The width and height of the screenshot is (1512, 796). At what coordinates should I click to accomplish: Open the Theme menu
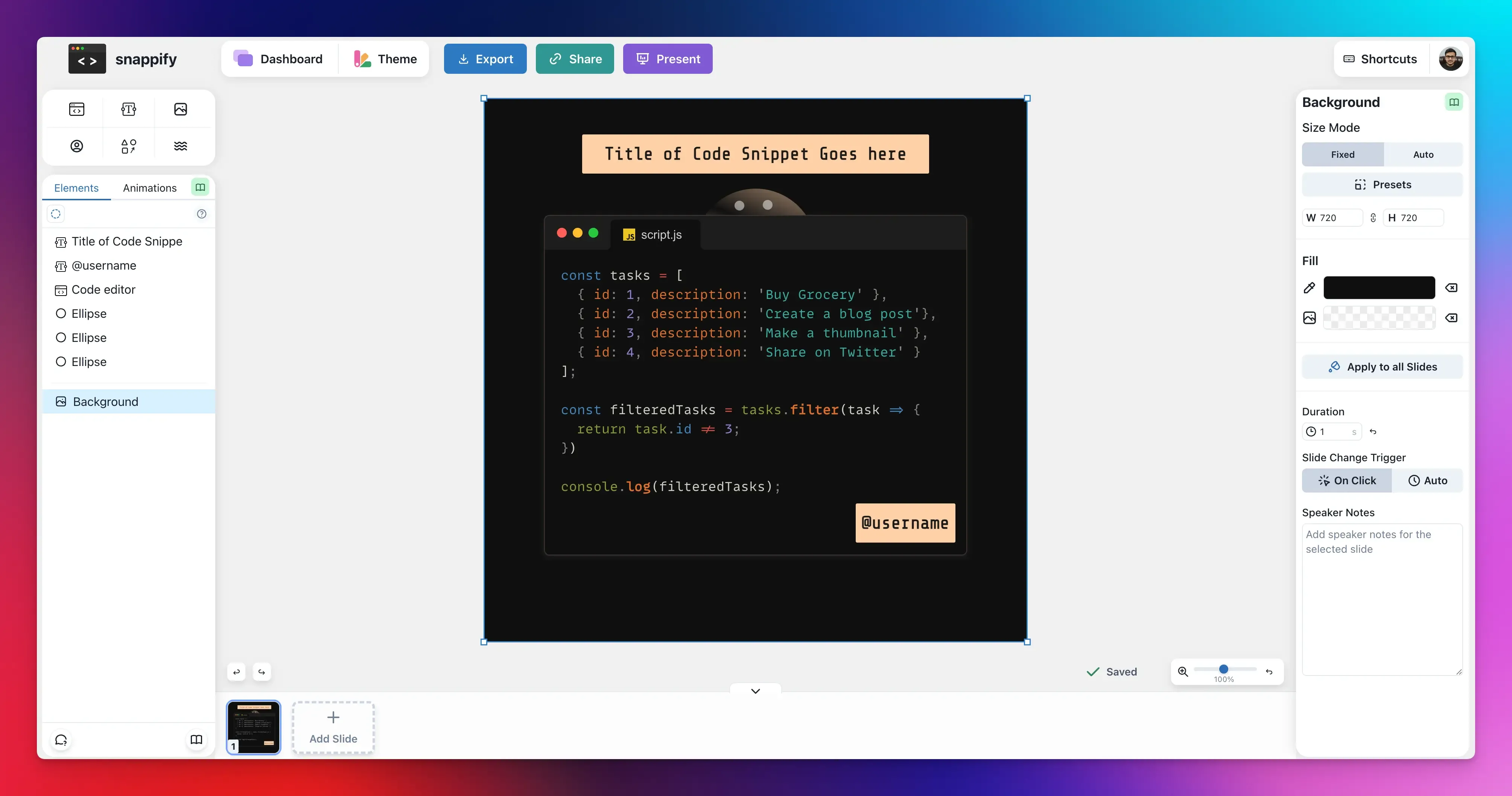pyautogui.click(x=385, y=59)
